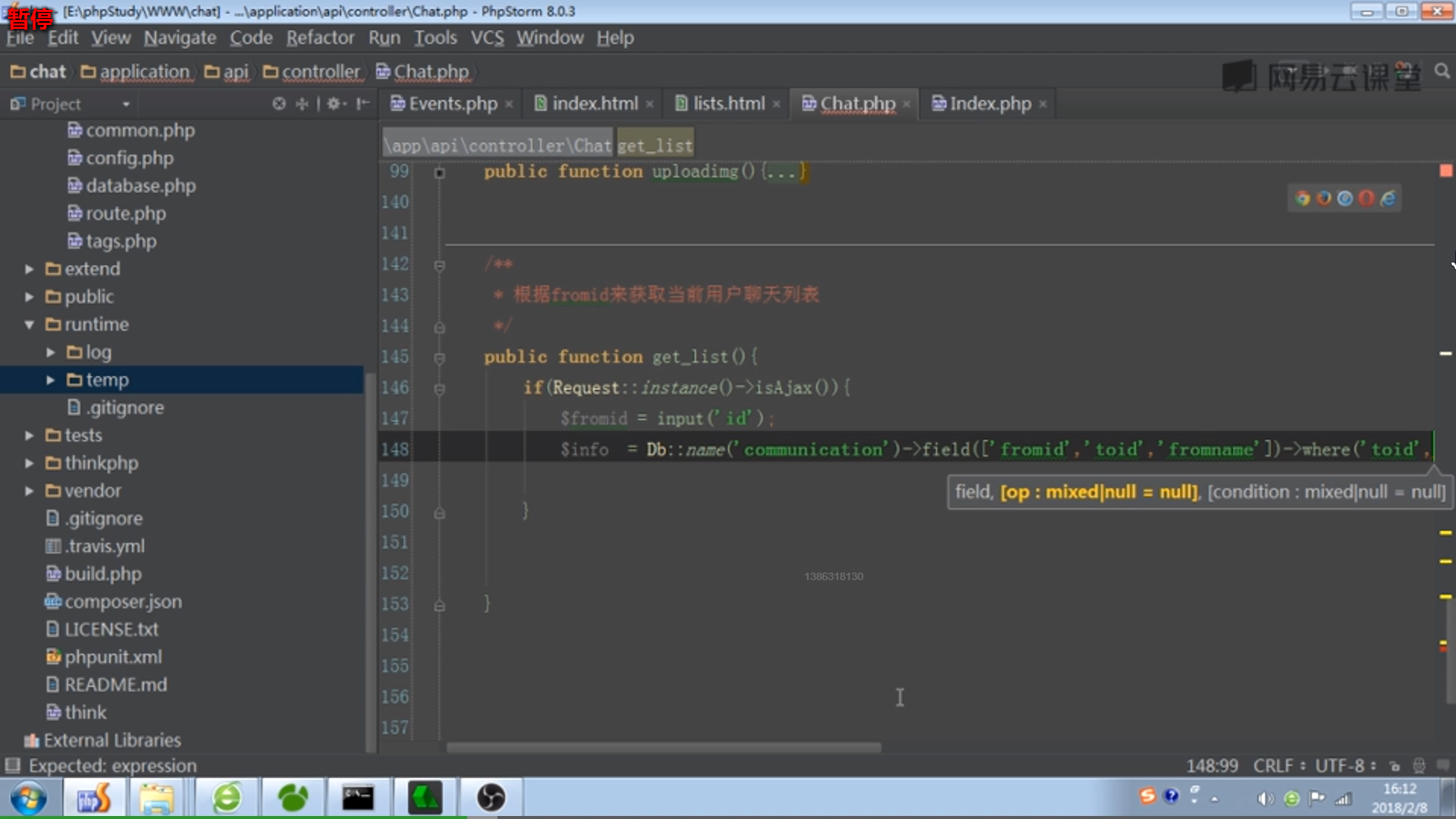Collapse the runtime folder

(x=29, y=325)
